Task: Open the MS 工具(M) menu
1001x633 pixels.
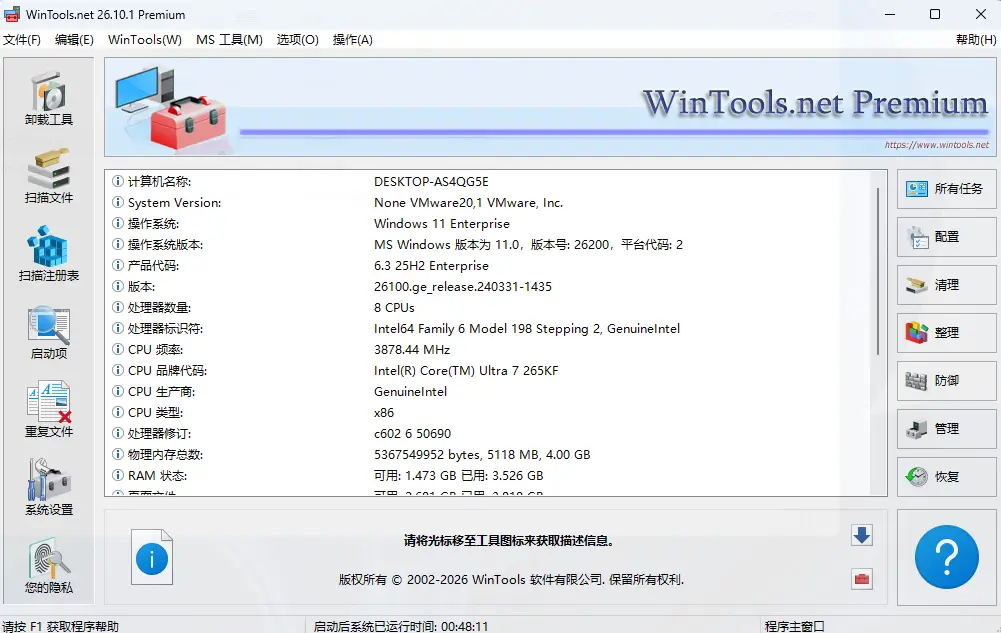Action: (x=229, y=40)
